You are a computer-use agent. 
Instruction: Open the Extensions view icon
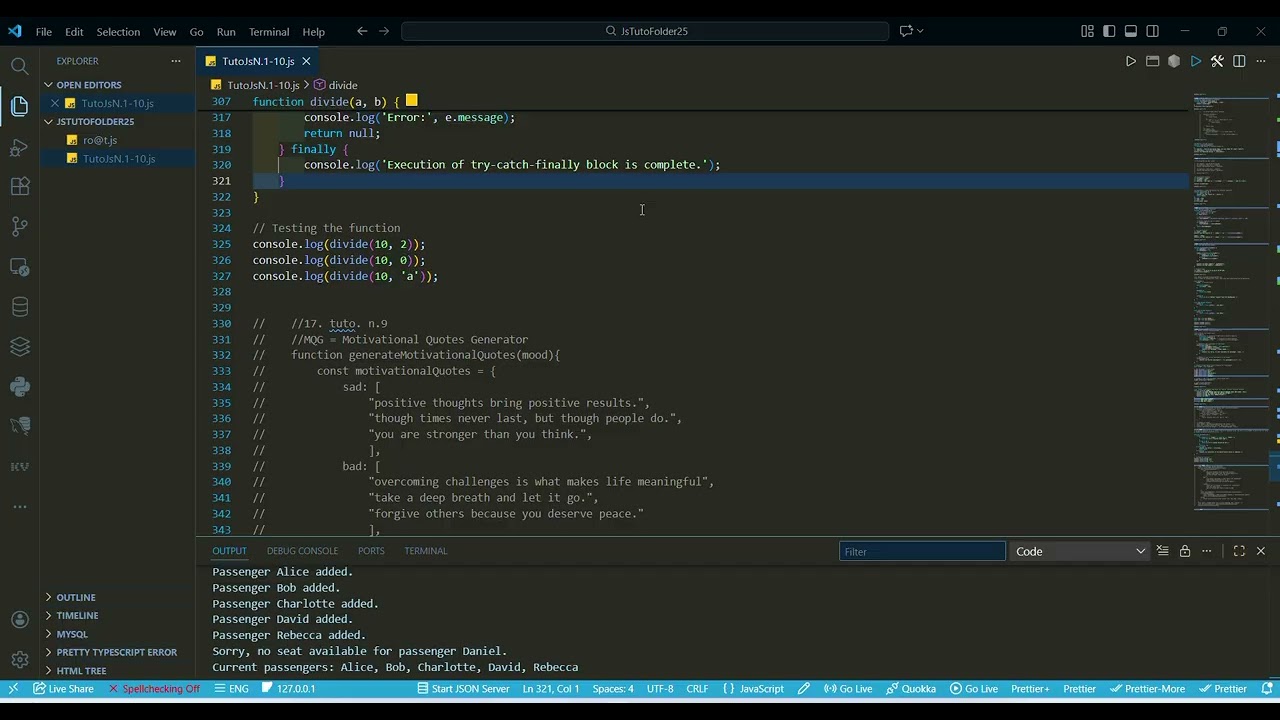coord(19,187)
